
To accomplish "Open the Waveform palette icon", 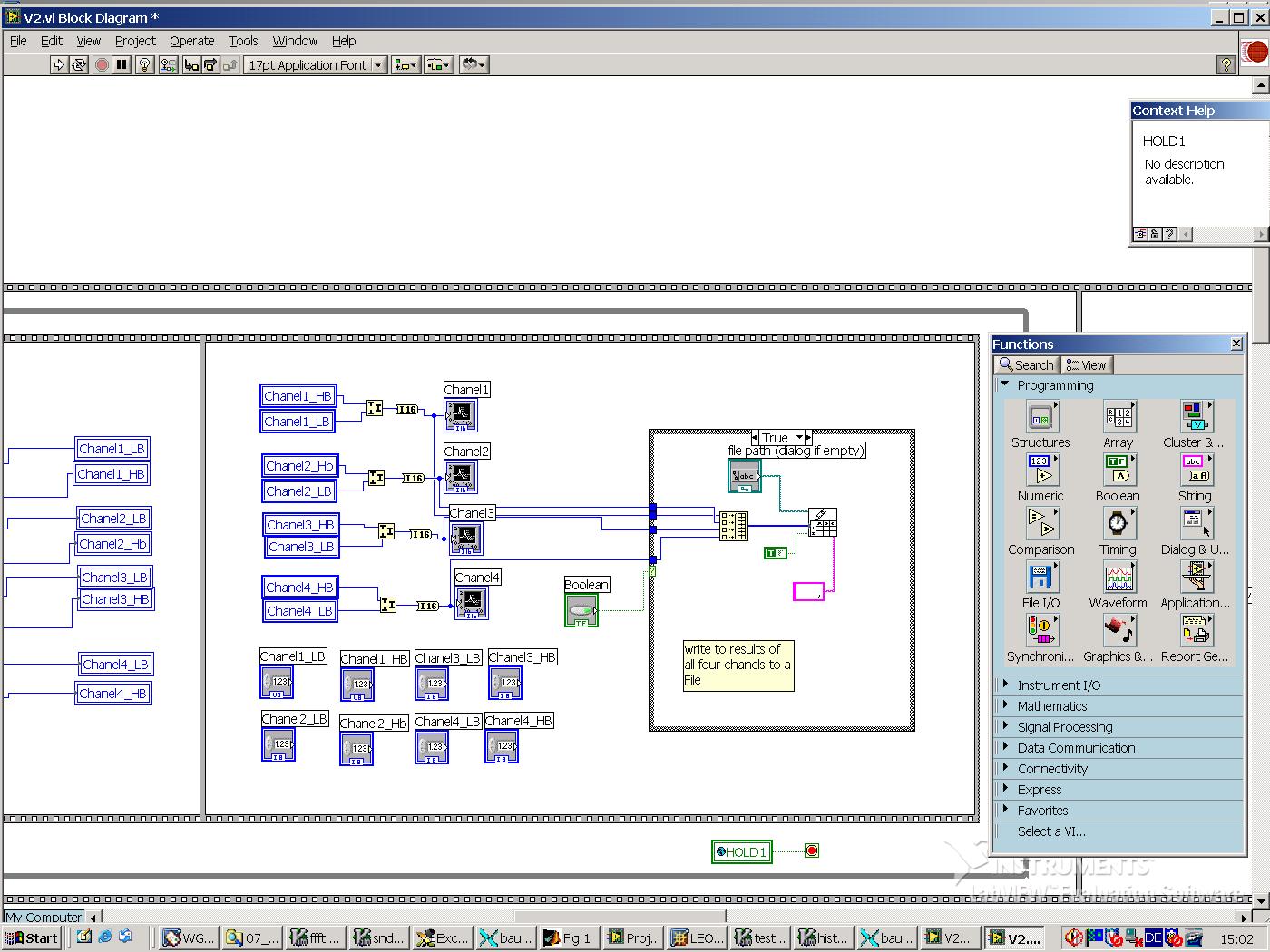I will click(x=1118, y=577).
